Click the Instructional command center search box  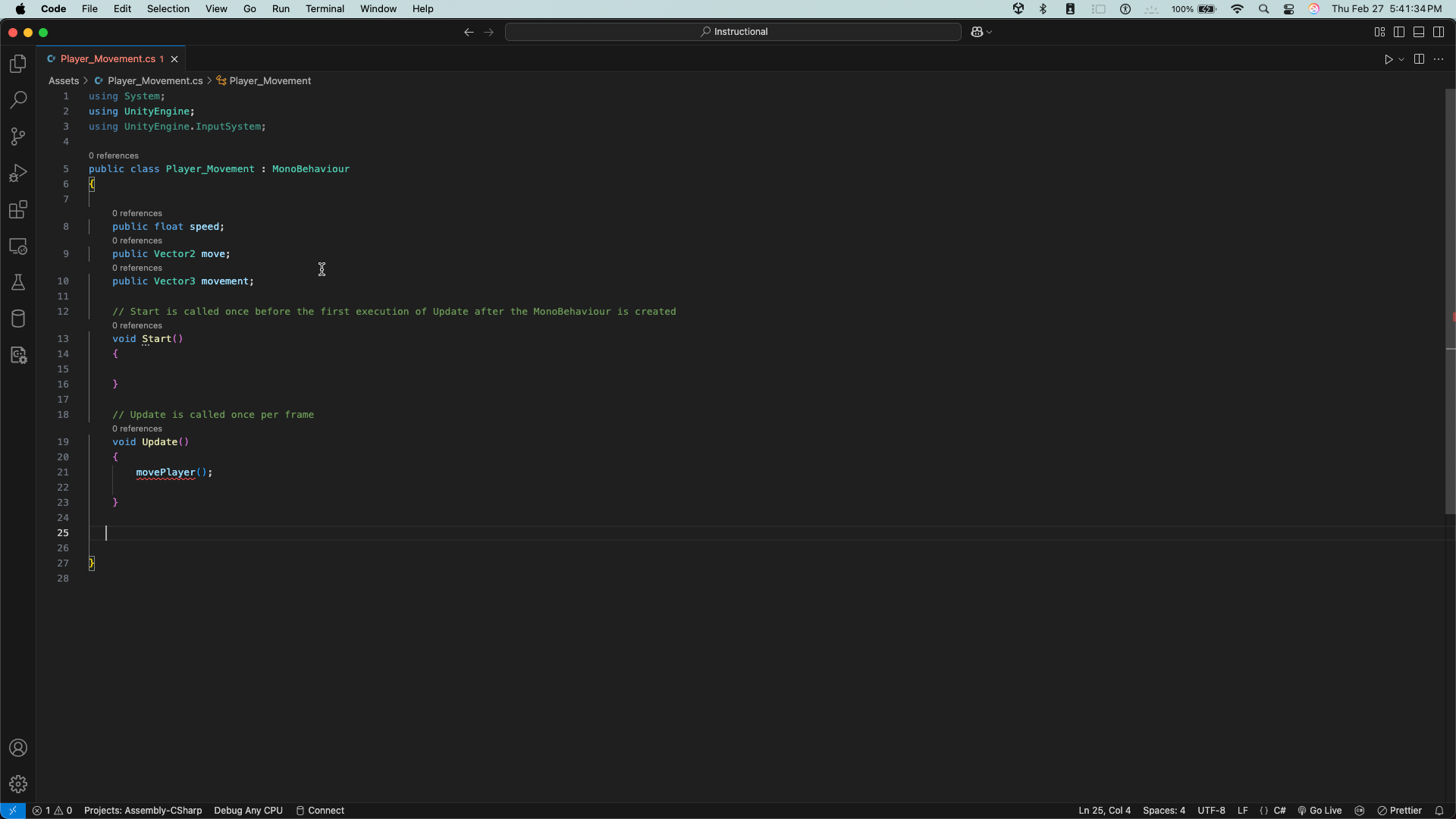[x=733, y=32]
